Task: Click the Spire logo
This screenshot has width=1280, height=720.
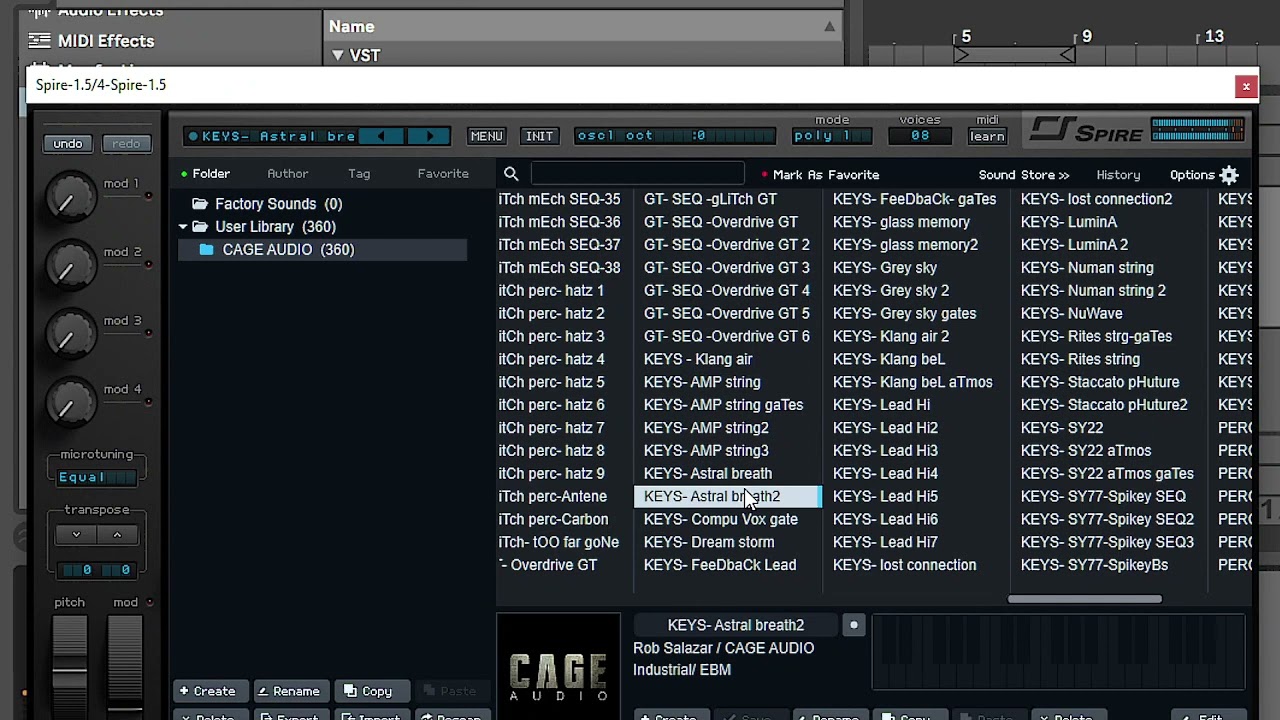Action: coord(1086,130)
